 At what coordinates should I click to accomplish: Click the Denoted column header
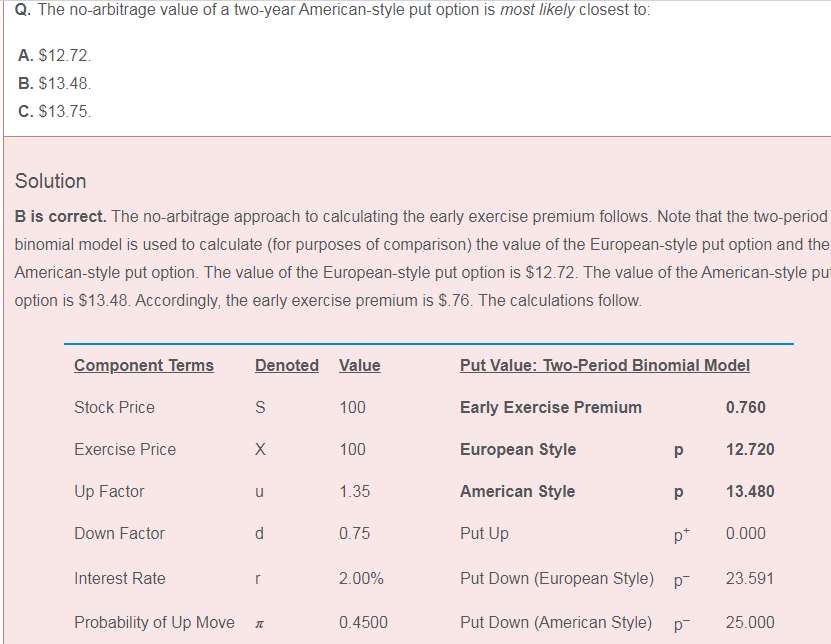[x=287, y=365]
